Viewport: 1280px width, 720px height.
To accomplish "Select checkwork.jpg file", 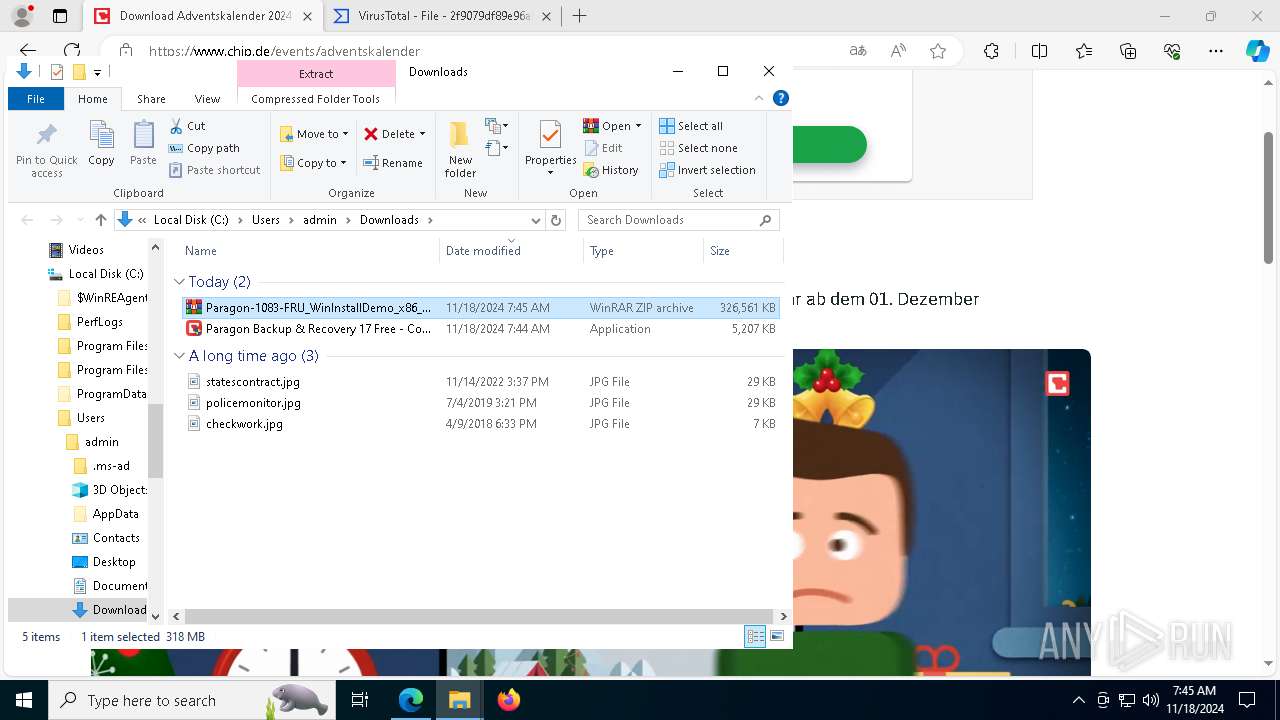I will click(480, 424).
